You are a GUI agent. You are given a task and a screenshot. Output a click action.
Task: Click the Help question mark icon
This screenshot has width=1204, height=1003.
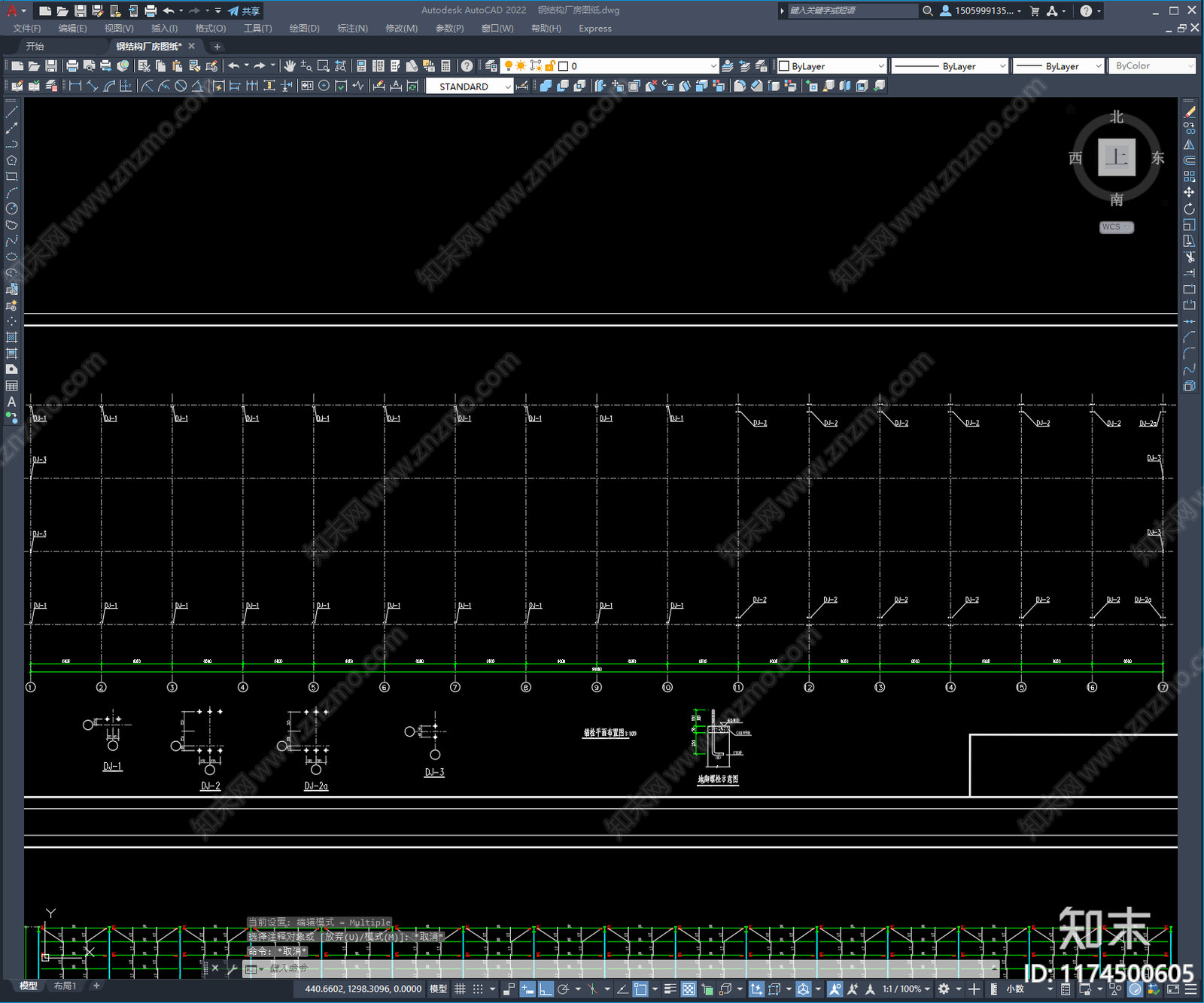[467, 66]
